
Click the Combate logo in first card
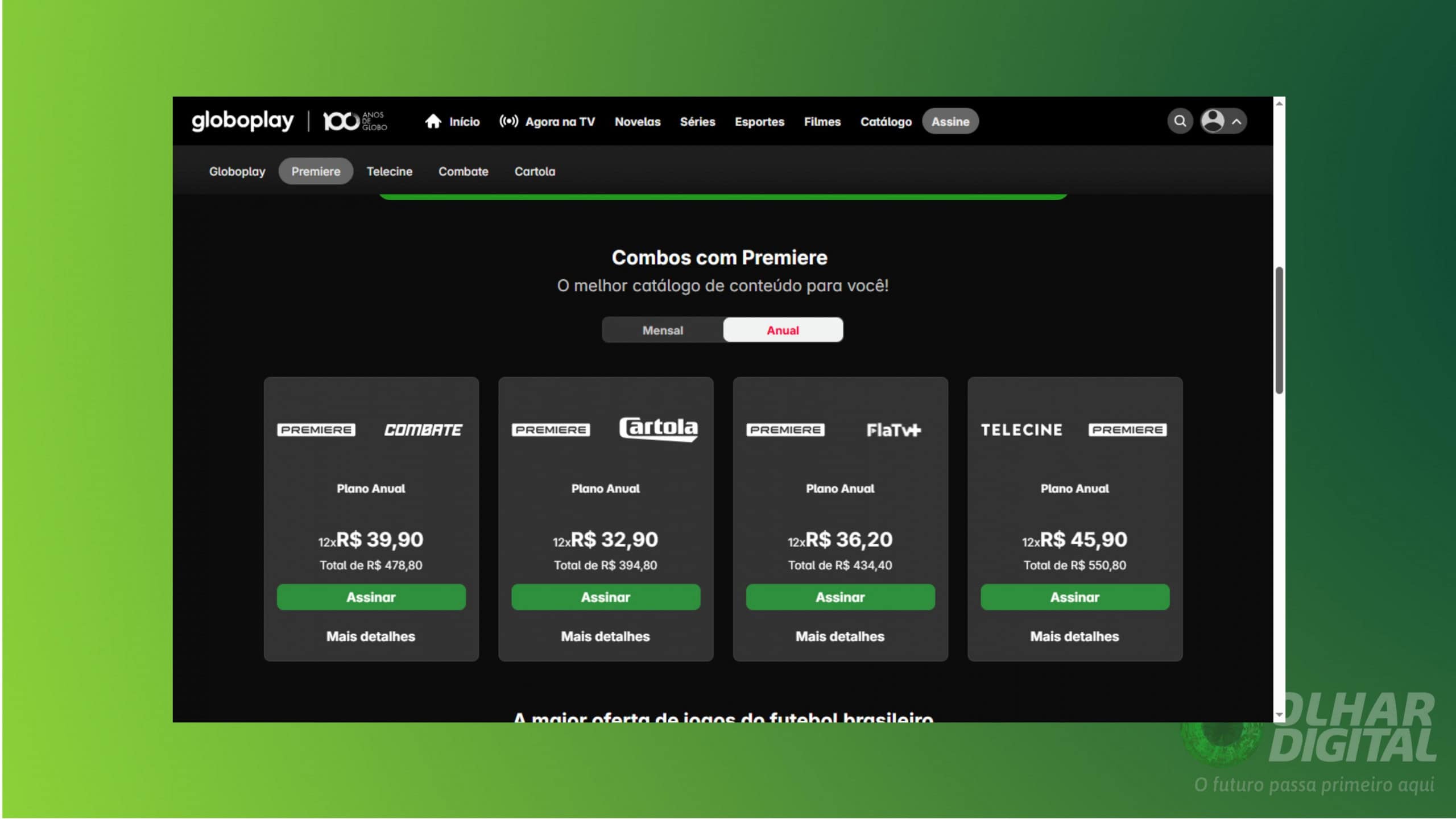[x=423, y=430]
